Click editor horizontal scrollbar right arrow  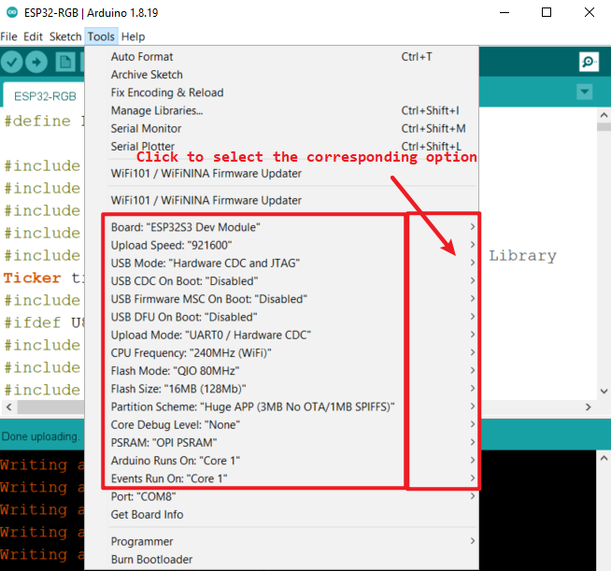point(588,407)
